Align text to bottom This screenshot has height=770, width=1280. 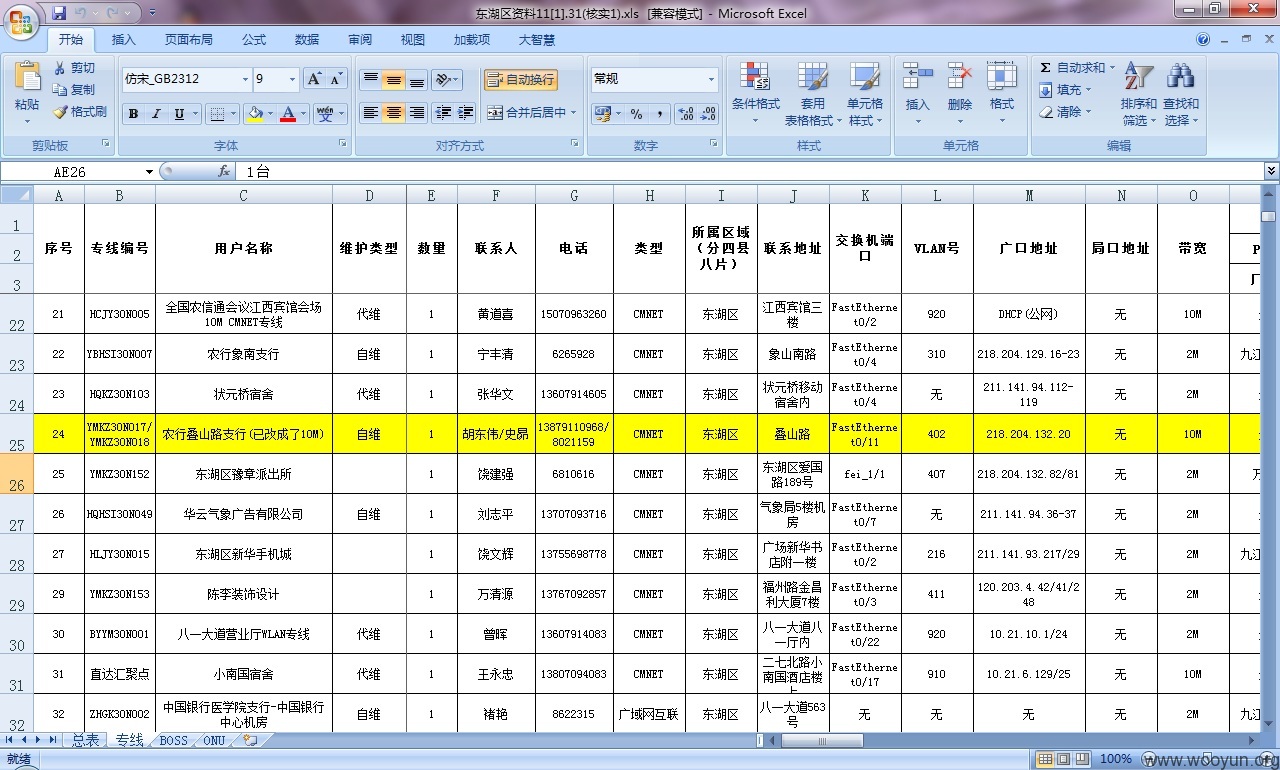[x=417, y=80]
